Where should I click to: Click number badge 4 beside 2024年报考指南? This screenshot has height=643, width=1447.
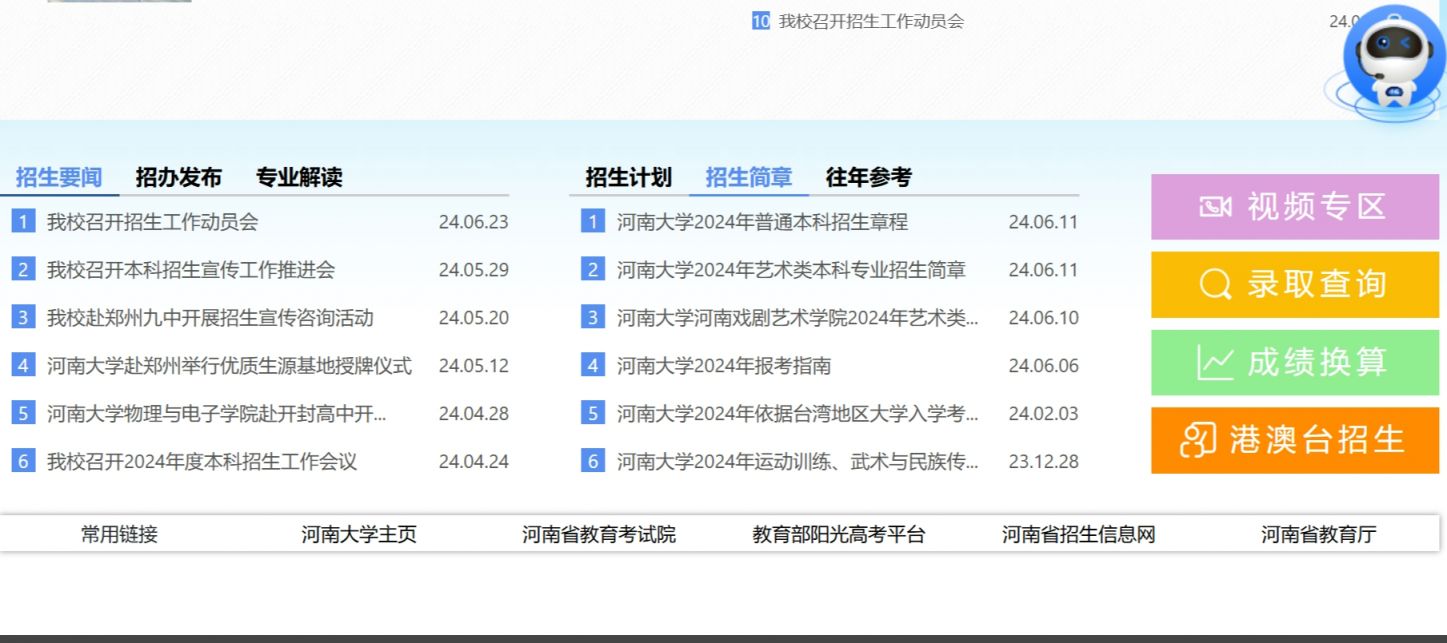tap(593, 365)
